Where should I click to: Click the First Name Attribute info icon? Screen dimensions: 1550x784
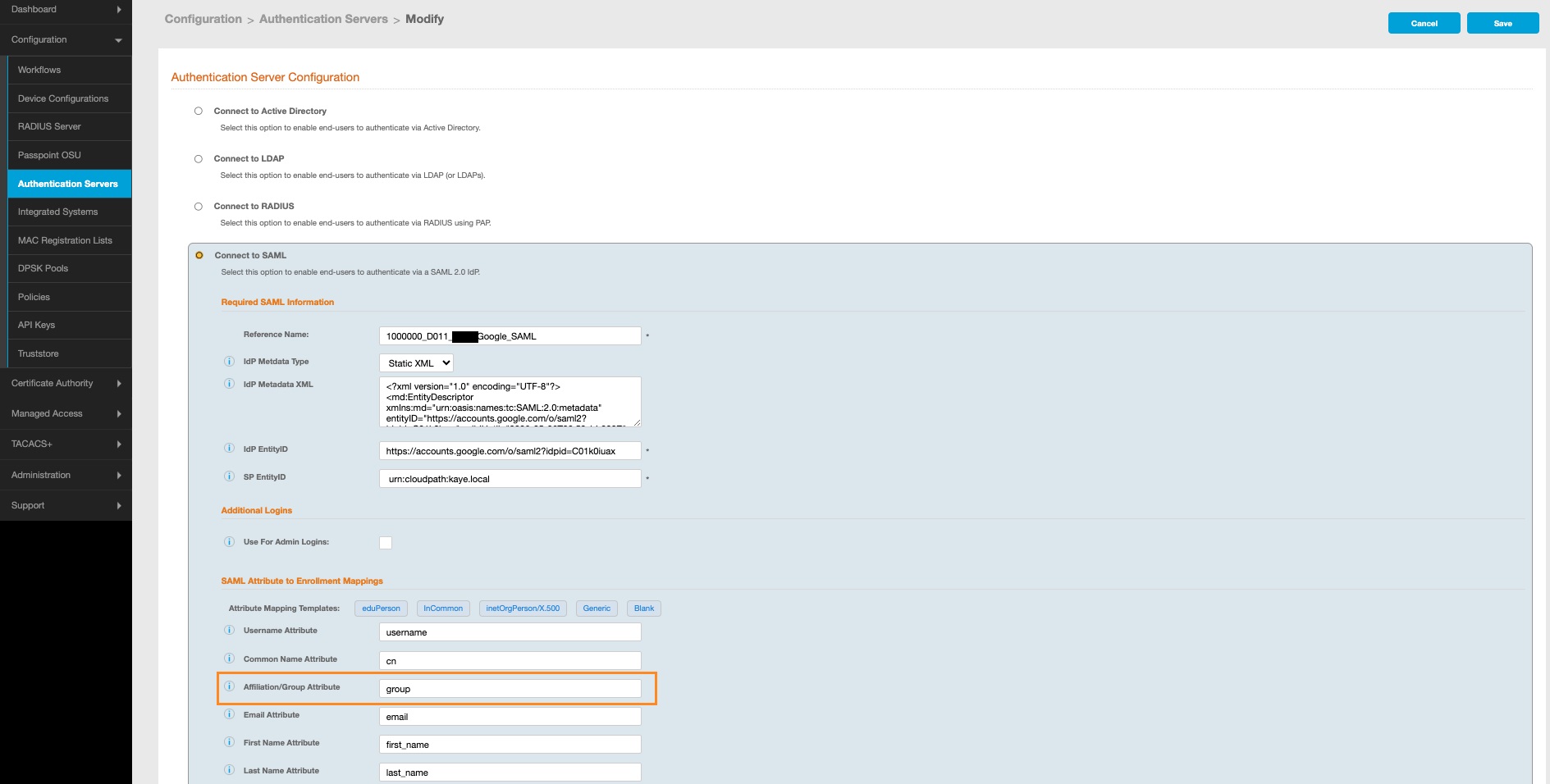pos(229,743)
